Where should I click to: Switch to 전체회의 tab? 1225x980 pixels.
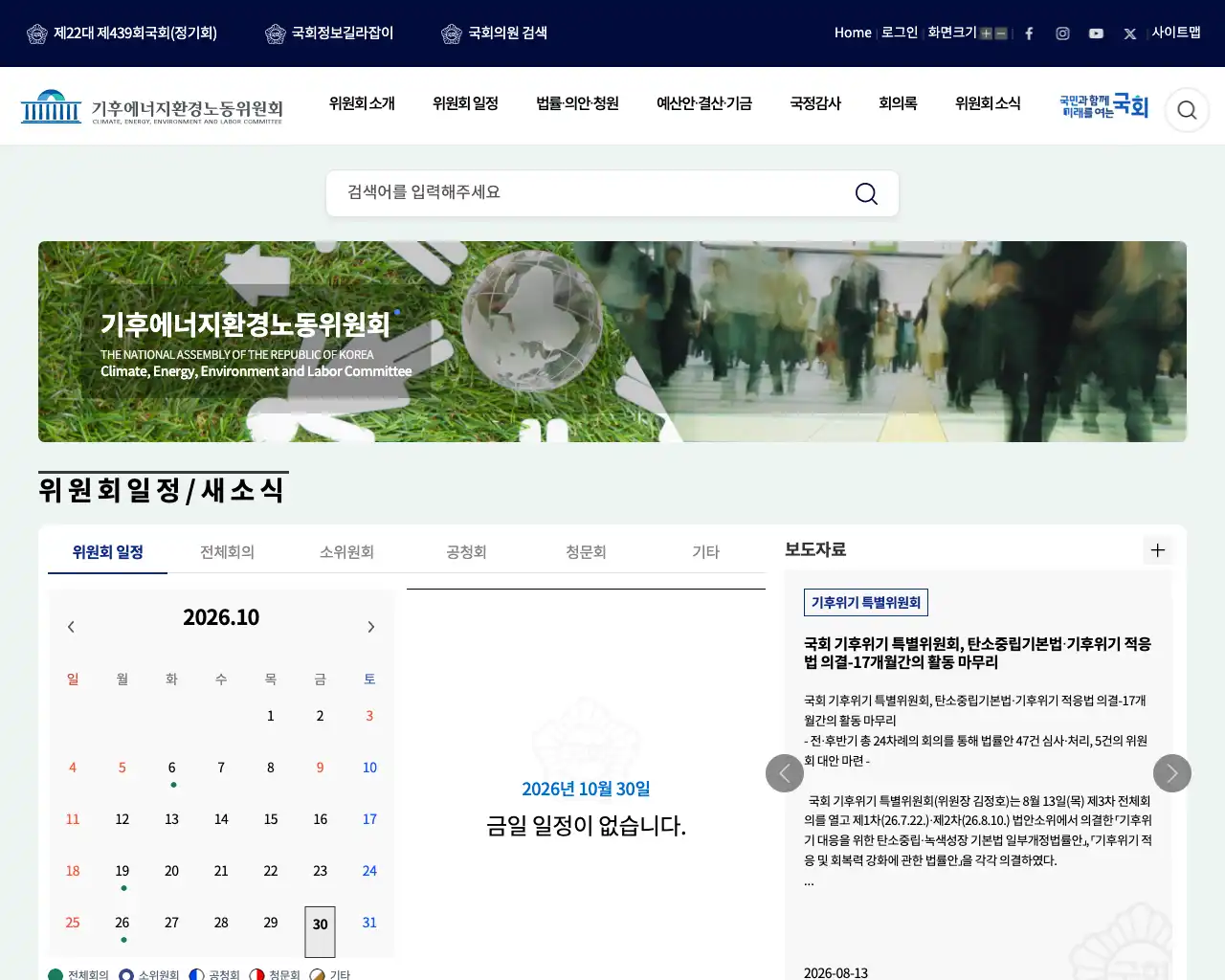click(x=227, y=552)
